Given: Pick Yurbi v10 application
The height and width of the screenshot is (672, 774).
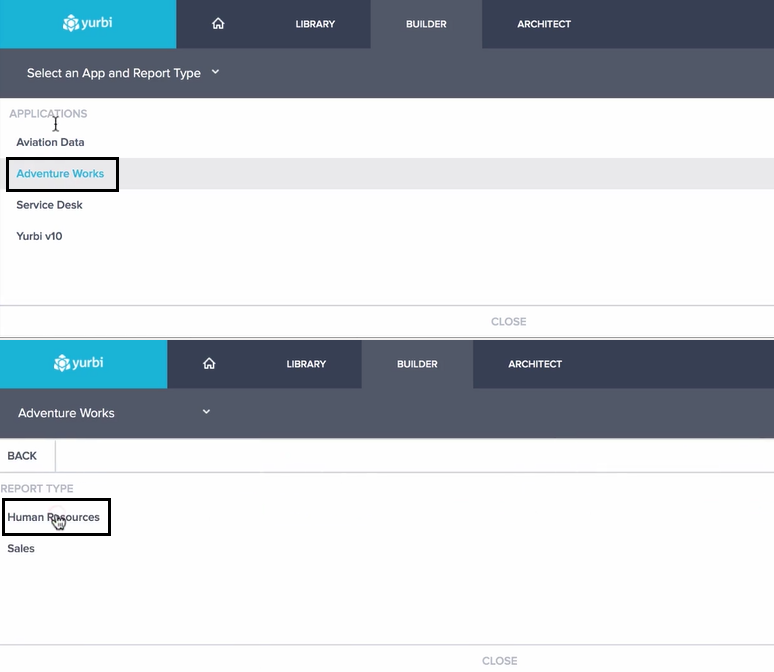Looking at the screenshot, I should click(39, 236).
